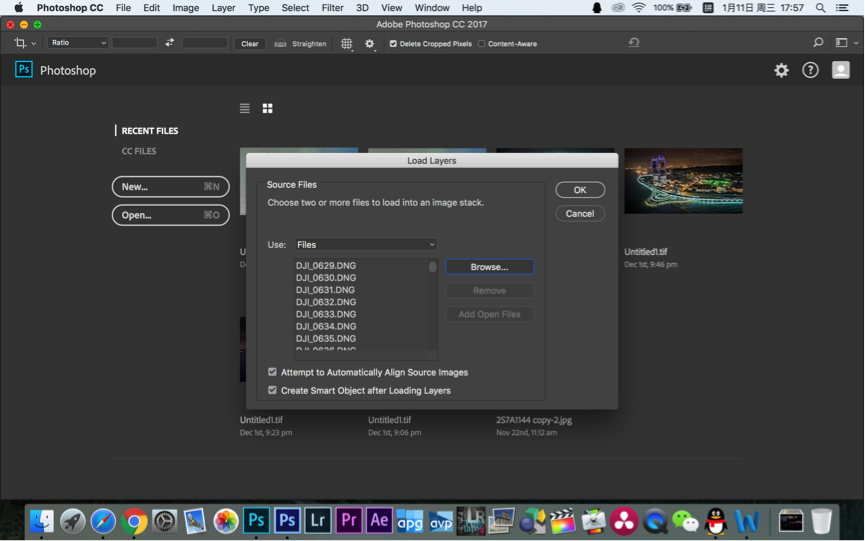Screen dimensions: 865x541
Task: Uncheck Attempt to Automatically Align Source Images
Action: [272, 372]
